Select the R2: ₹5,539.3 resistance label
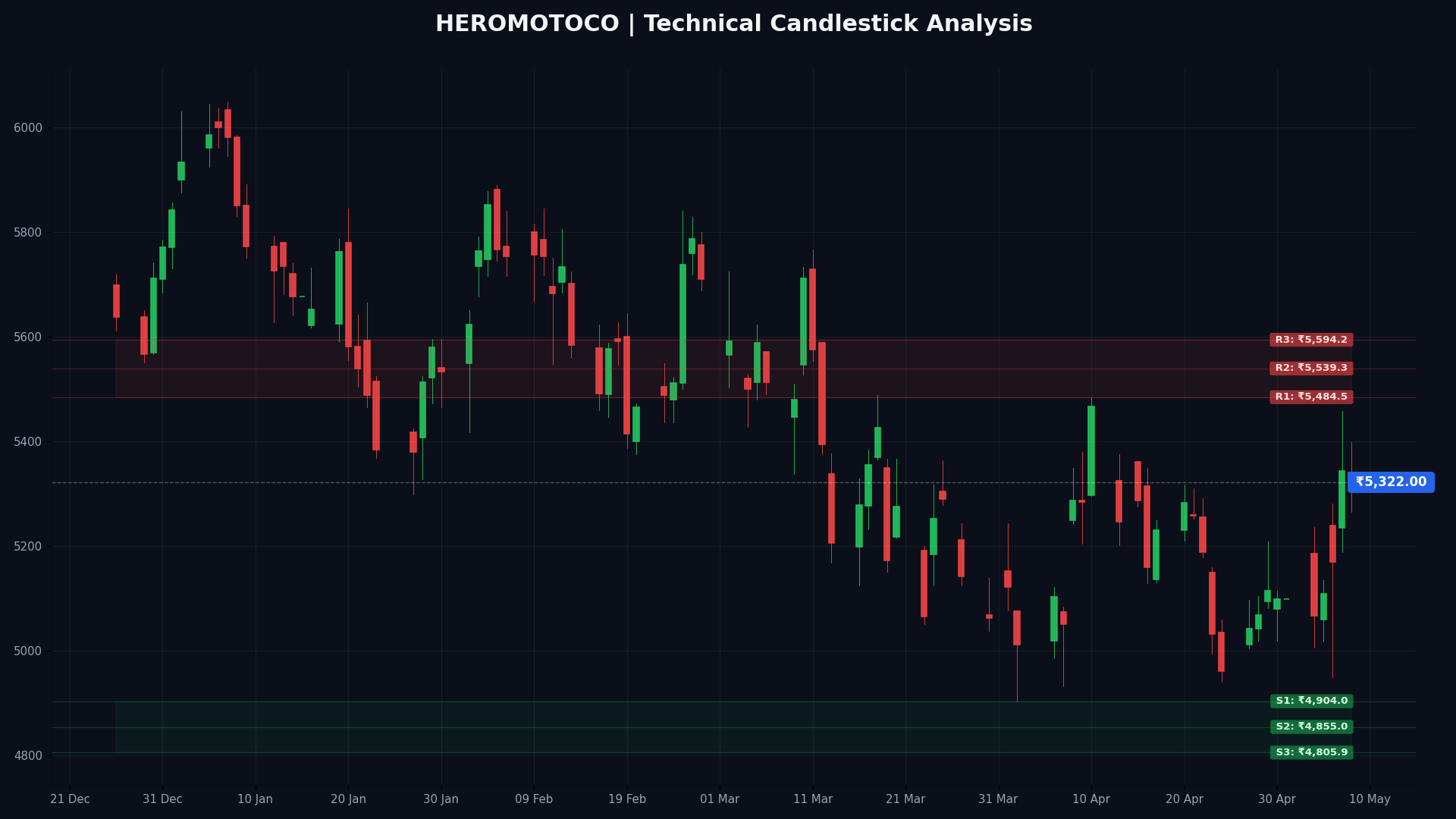The image size is (1456, 819). (1311, 369)
